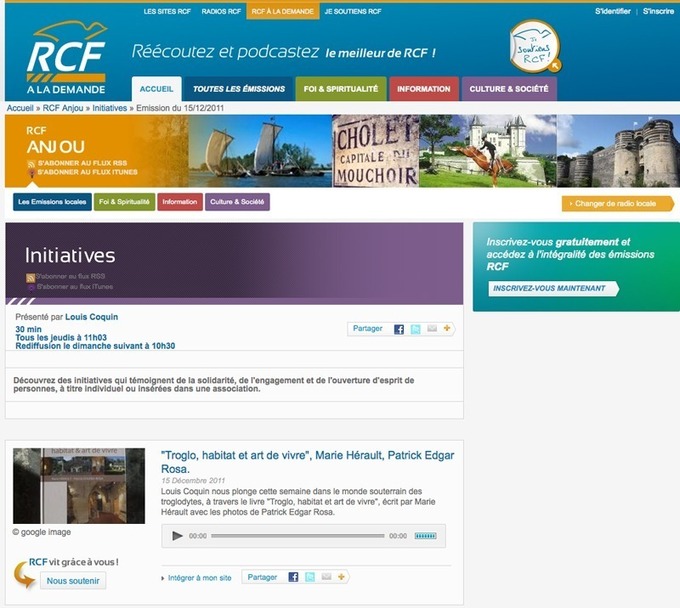Click the round 'Je soutiens RCF' badge
Screen dimensions: 680x608
534,48
